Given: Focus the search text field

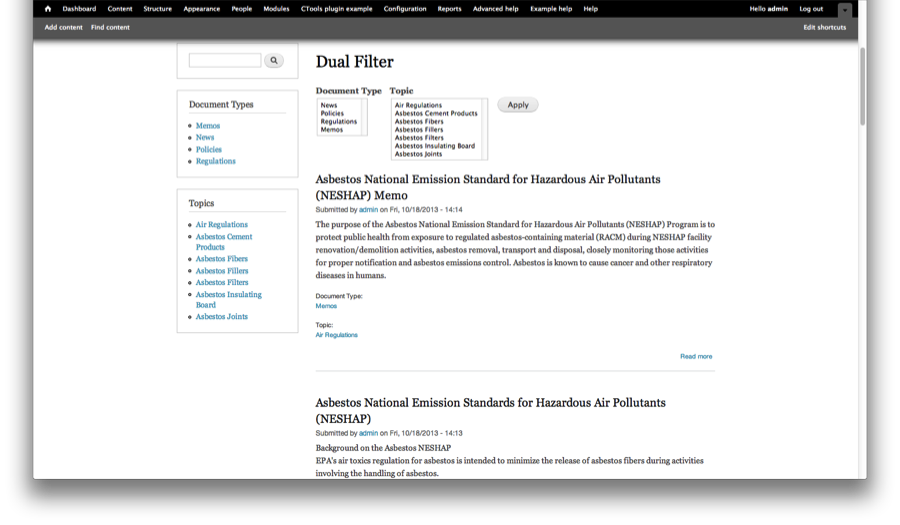Looking at the screenshot, I should pyautogui.click(x=225, y=60).
